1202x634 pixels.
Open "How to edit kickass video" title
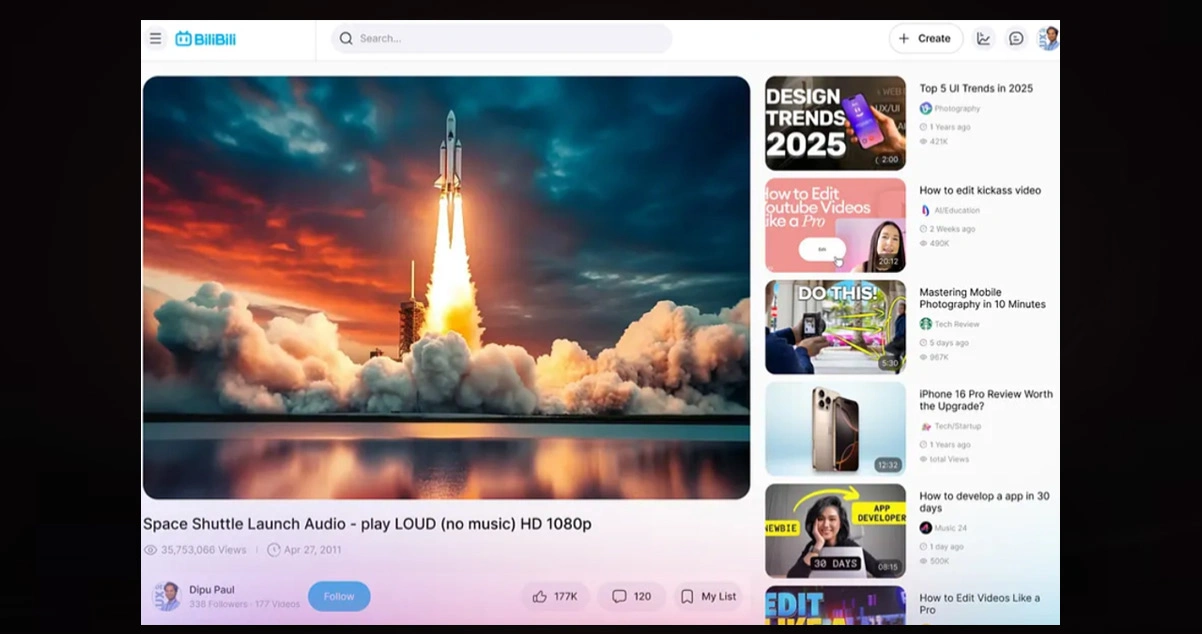point(980,190)
